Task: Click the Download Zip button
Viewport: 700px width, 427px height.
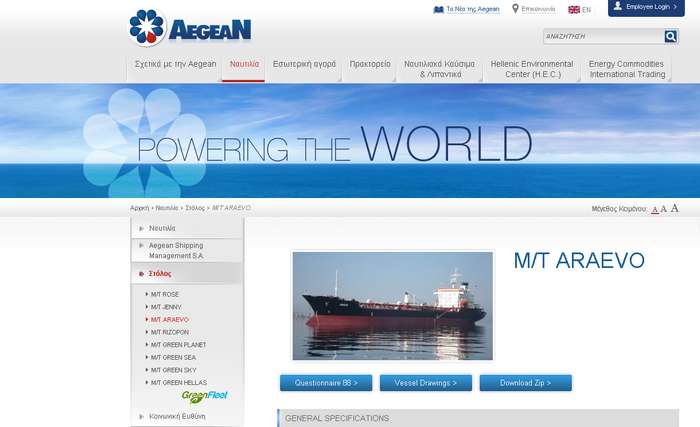Action: [525, 383]
